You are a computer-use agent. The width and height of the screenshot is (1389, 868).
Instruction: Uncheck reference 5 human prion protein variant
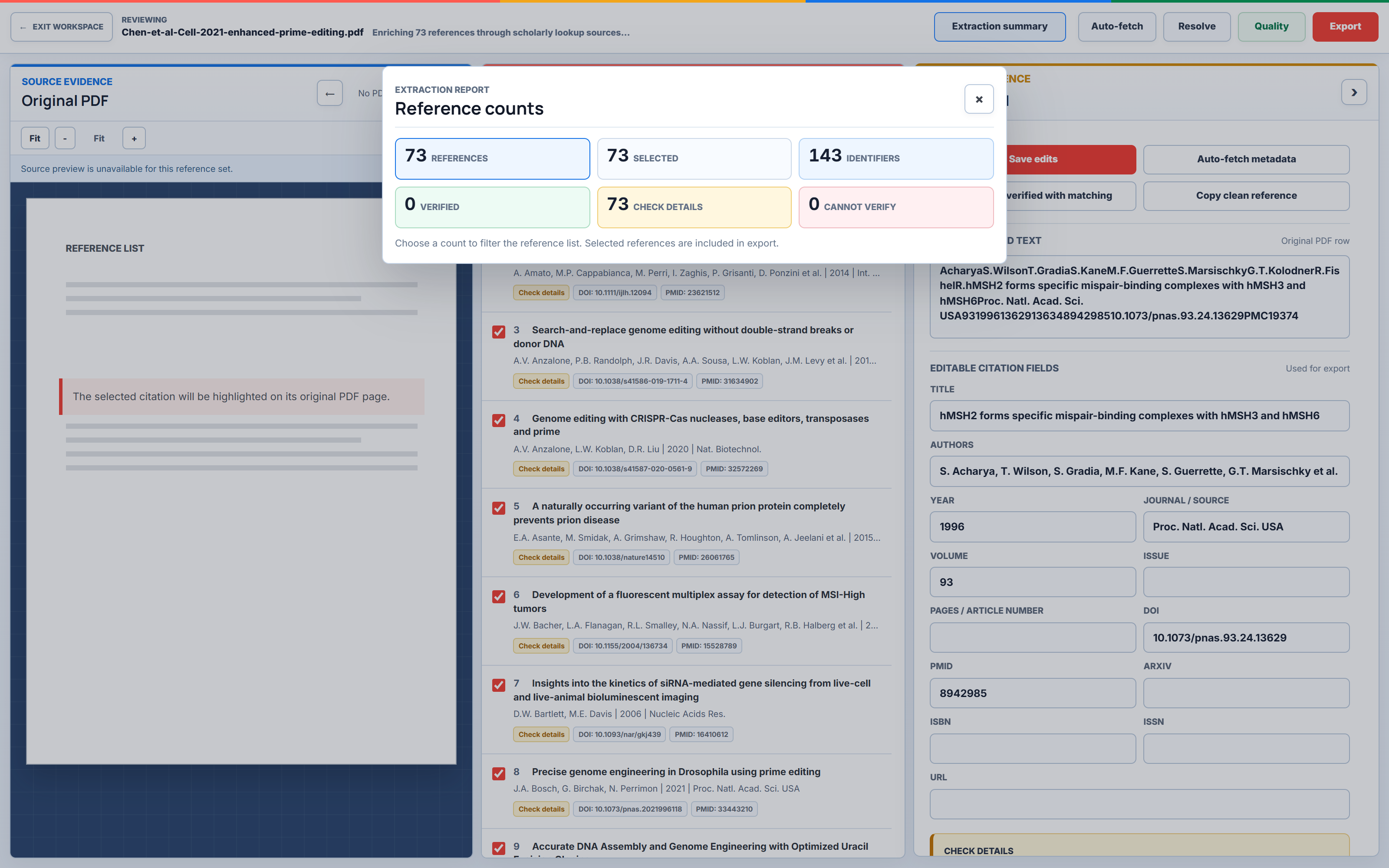(x=499, y=508)
